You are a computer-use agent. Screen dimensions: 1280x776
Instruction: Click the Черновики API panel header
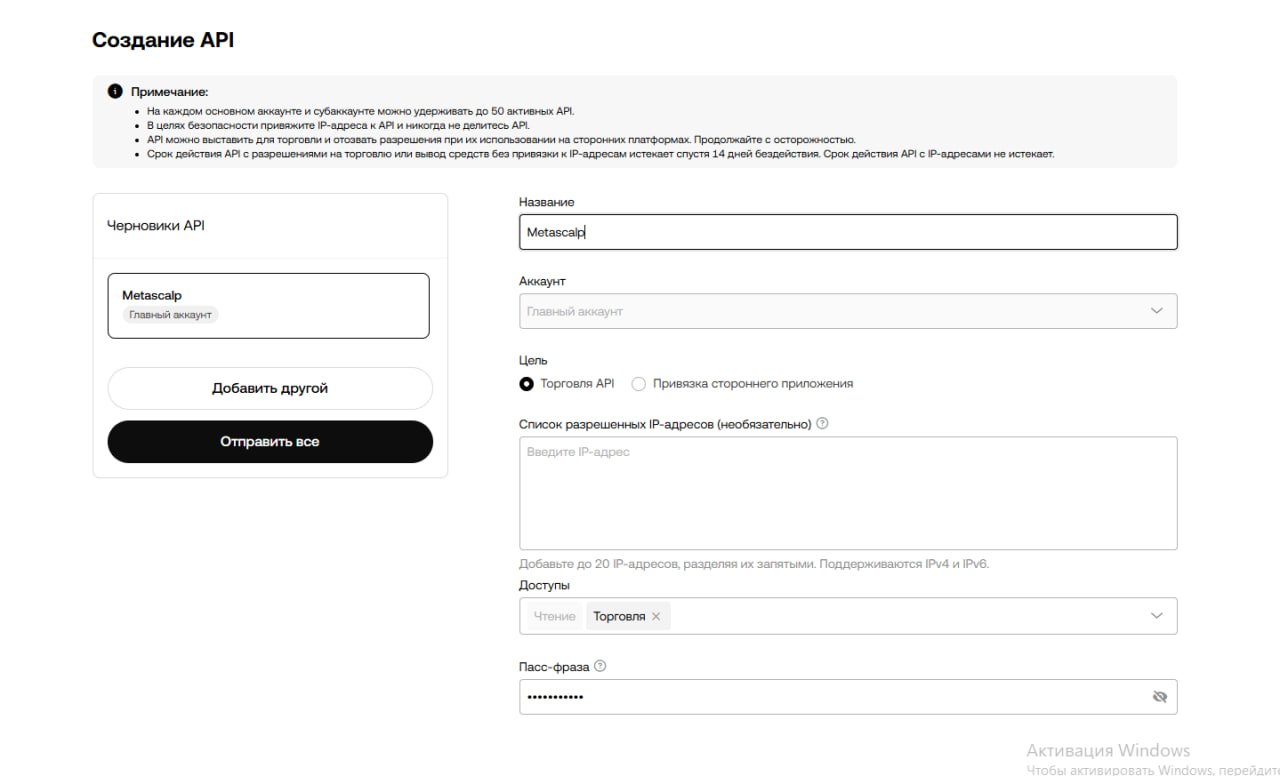pos(156,226)
